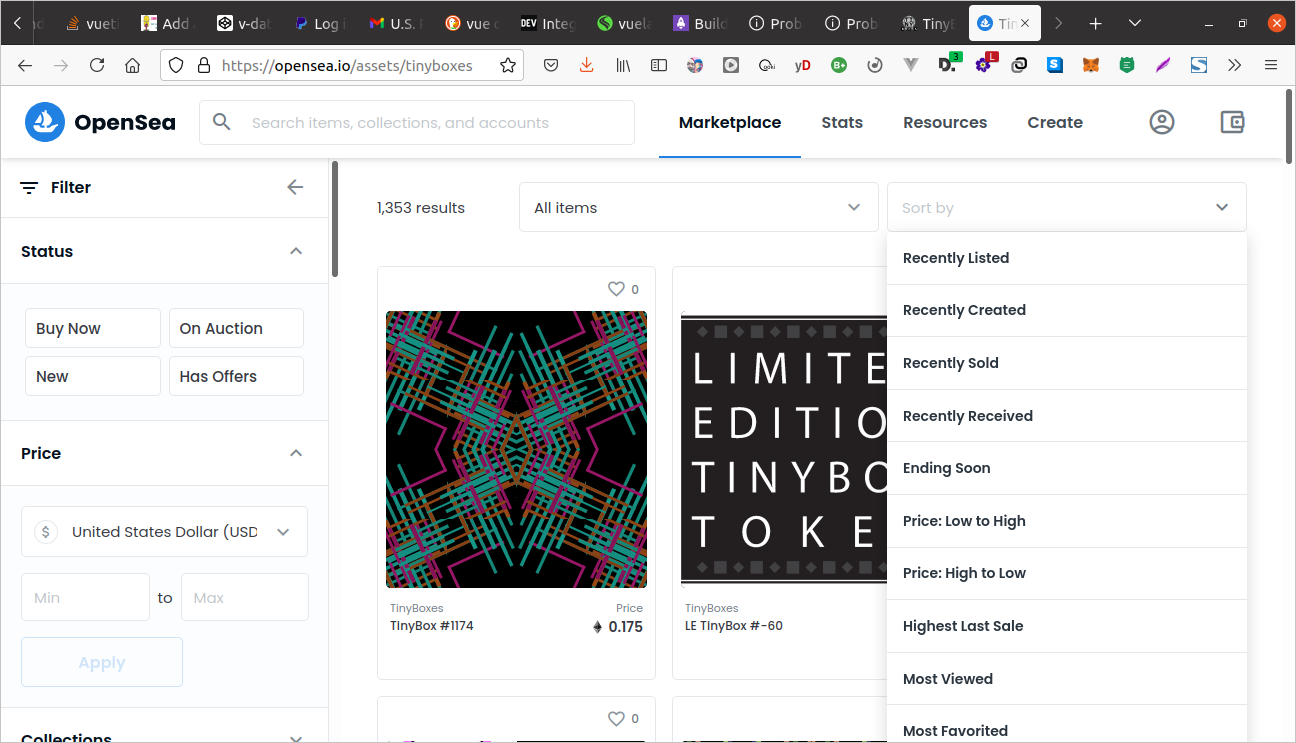Sort by Most Viewed

tap(1066, 679)
